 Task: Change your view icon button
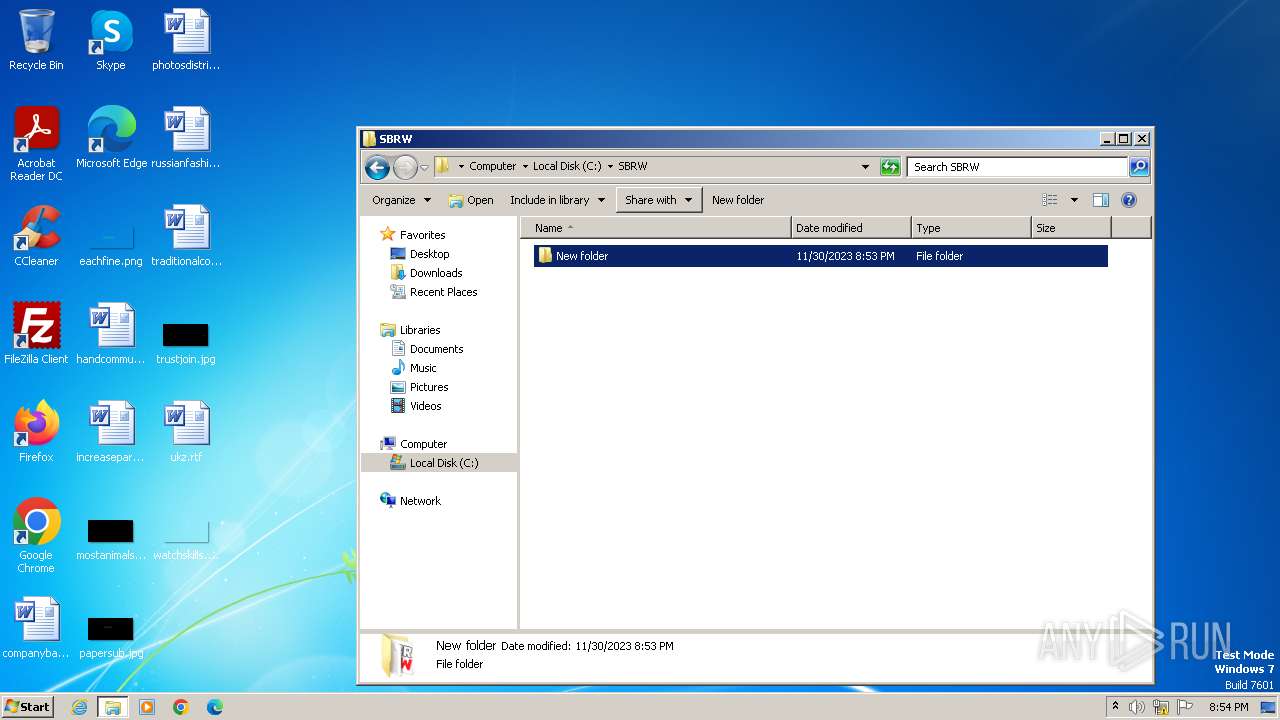pyautogui.click(x=1049, y=200)
